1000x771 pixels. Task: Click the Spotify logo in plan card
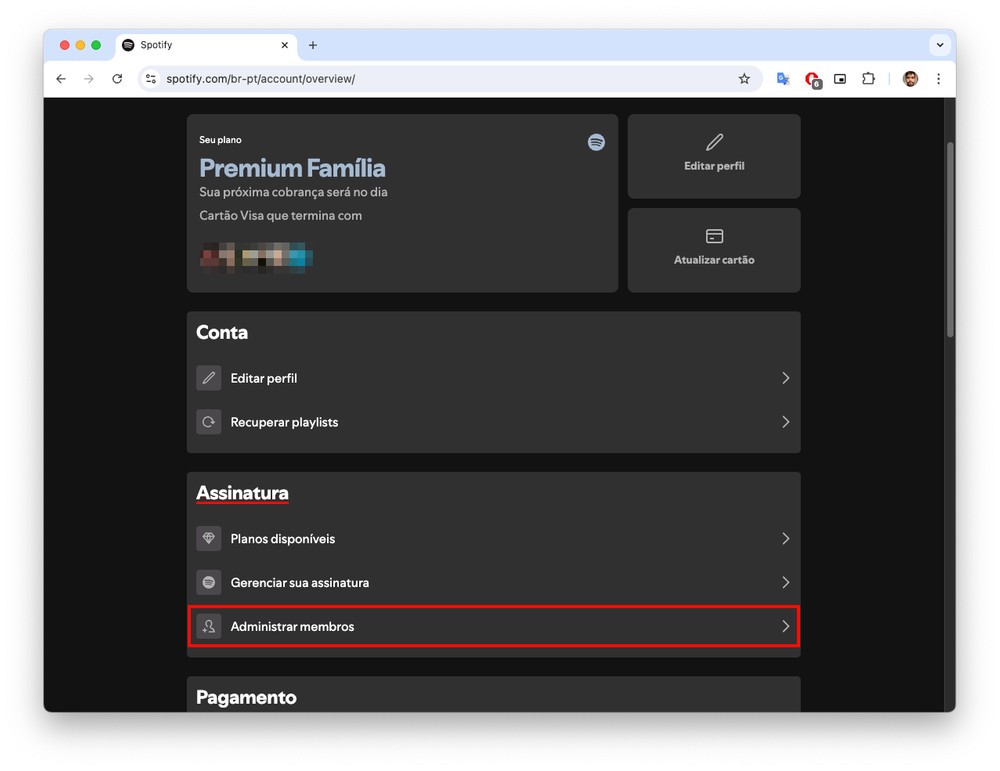coord(596,142)
